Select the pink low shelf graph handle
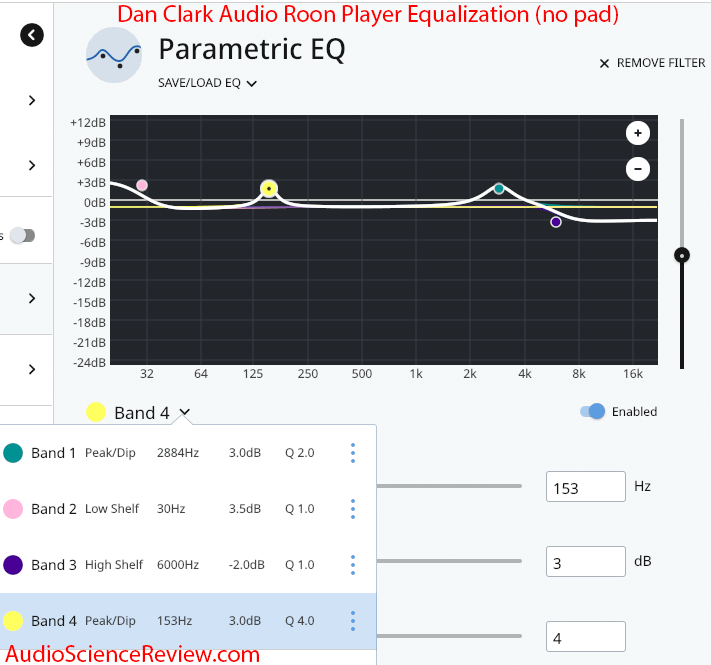This screenshot has width=711, height=665. pos(142,185)
